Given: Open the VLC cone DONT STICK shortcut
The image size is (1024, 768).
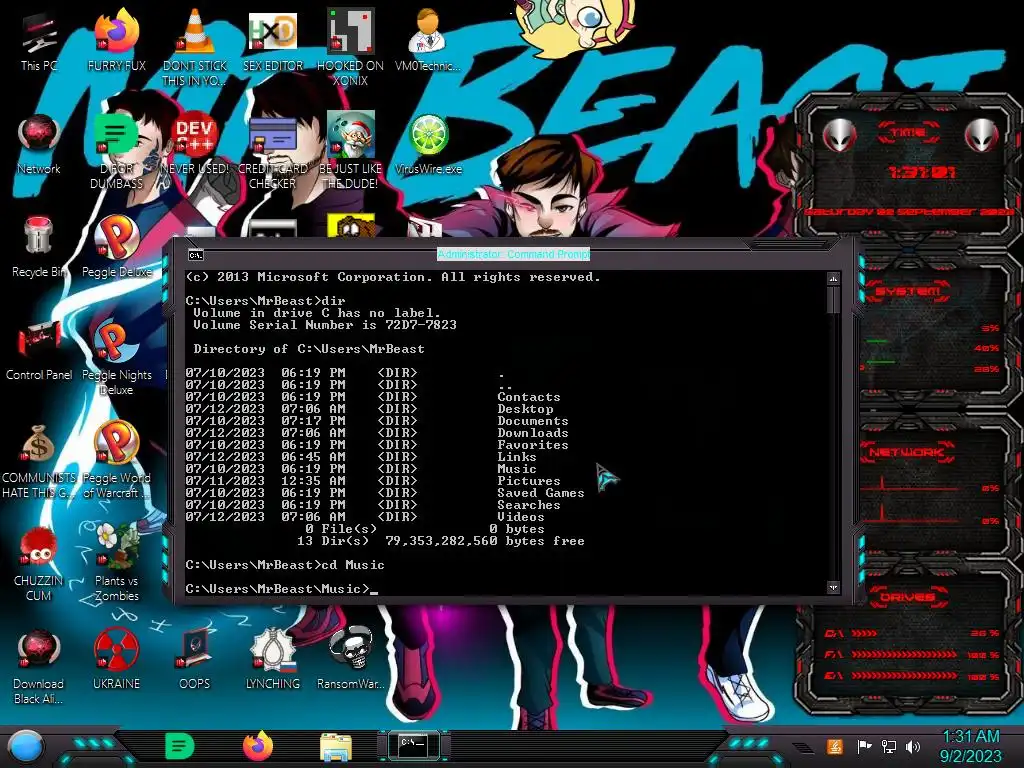Looking at the screenshot, I should pos(194,47).
